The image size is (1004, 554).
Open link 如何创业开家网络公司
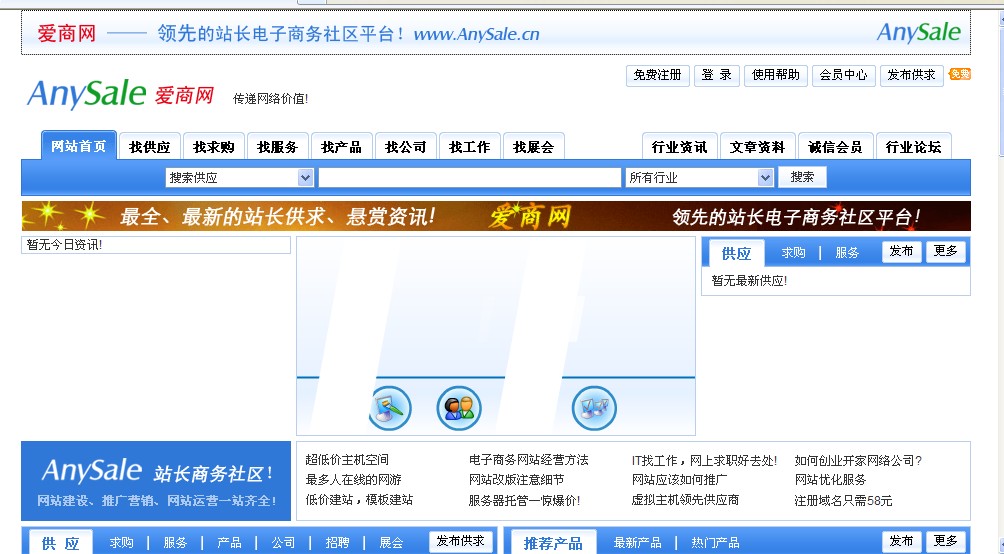858,460
